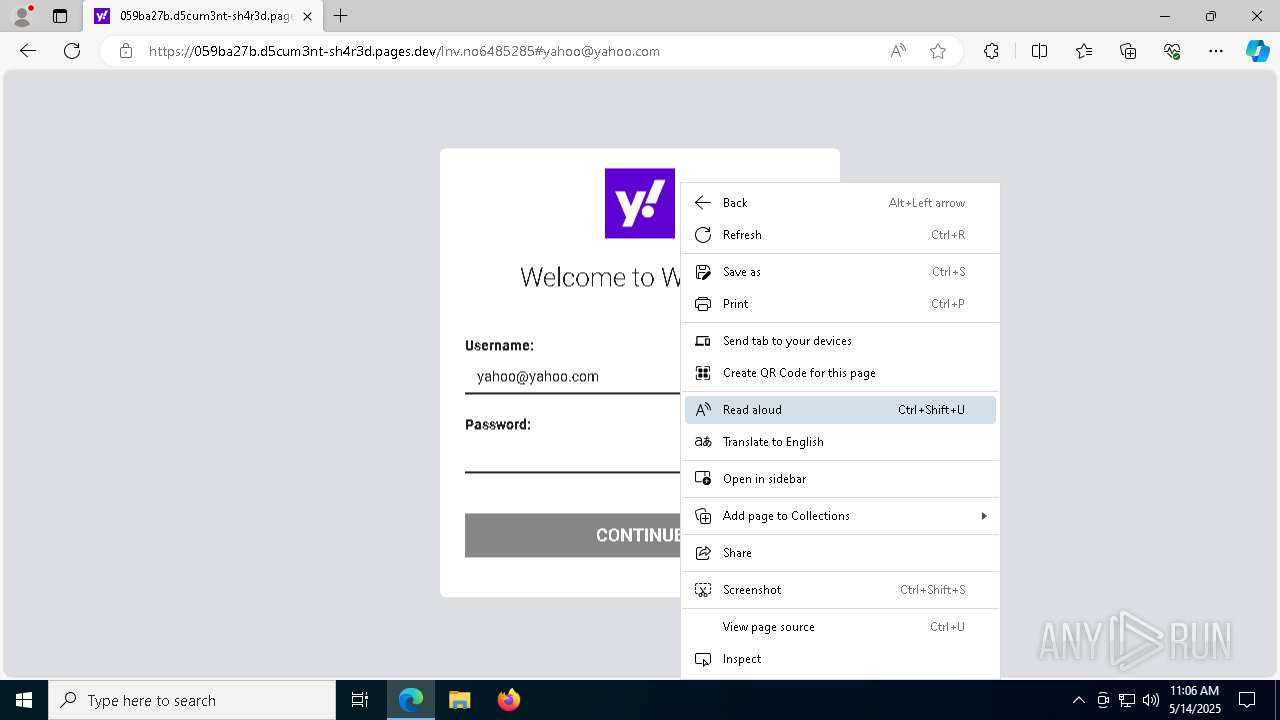Open a new tab with plus button
Screen dimensions: 1280x720
tap(341, 16)
